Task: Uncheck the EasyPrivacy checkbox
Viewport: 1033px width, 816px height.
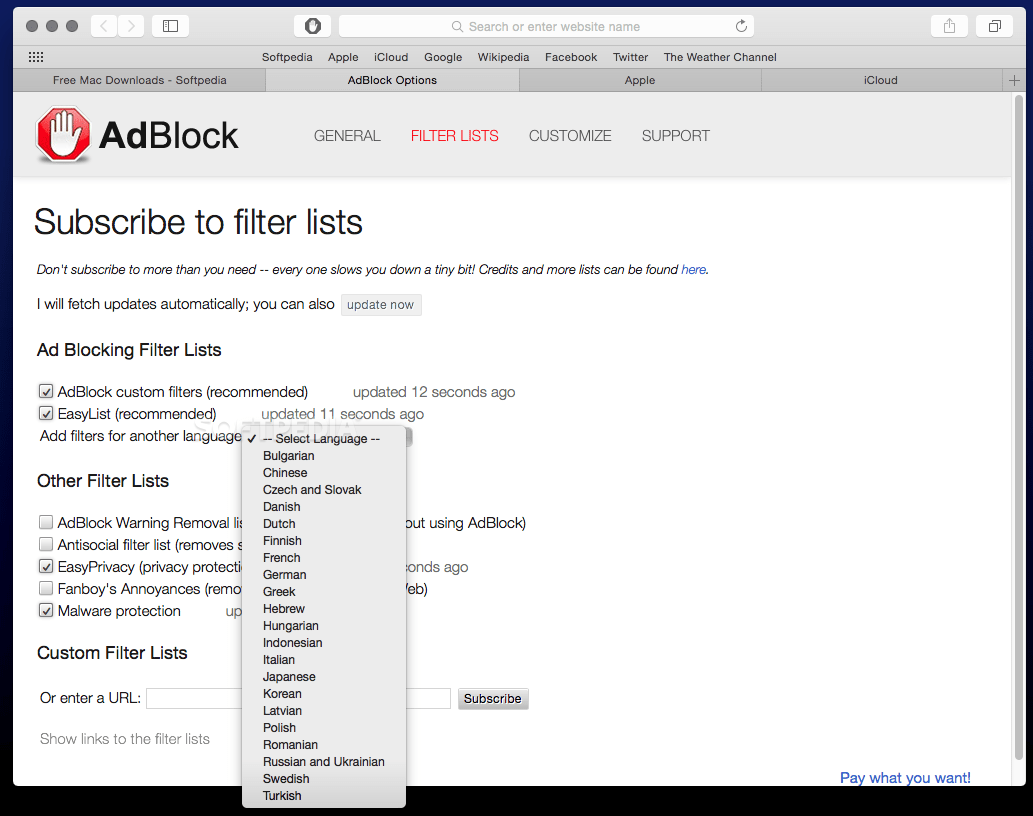Action: 45,566
